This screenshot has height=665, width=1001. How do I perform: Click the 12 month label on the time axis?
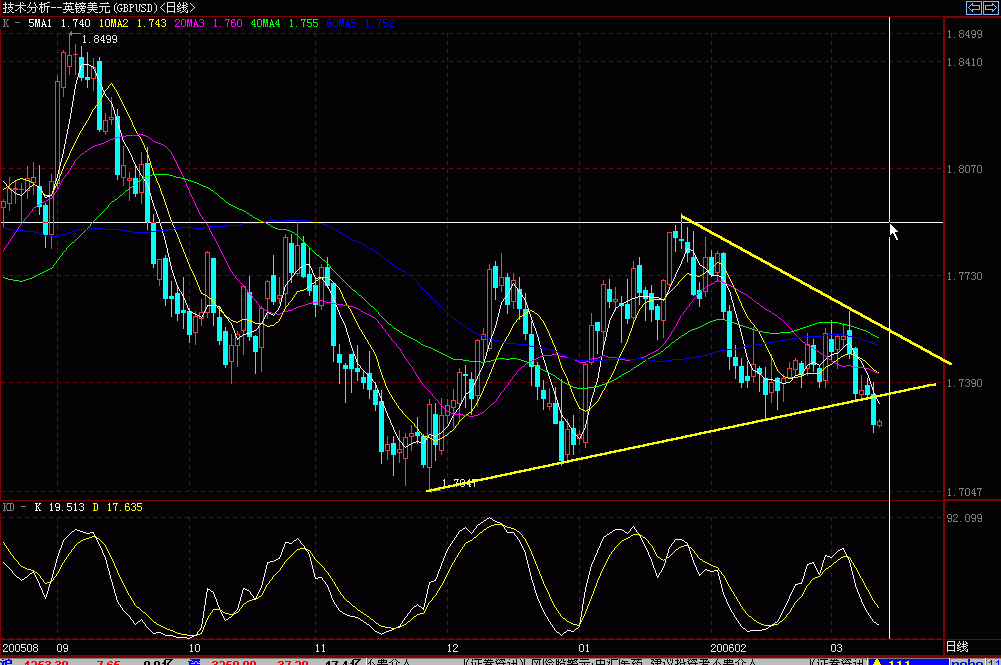(452, 648)
